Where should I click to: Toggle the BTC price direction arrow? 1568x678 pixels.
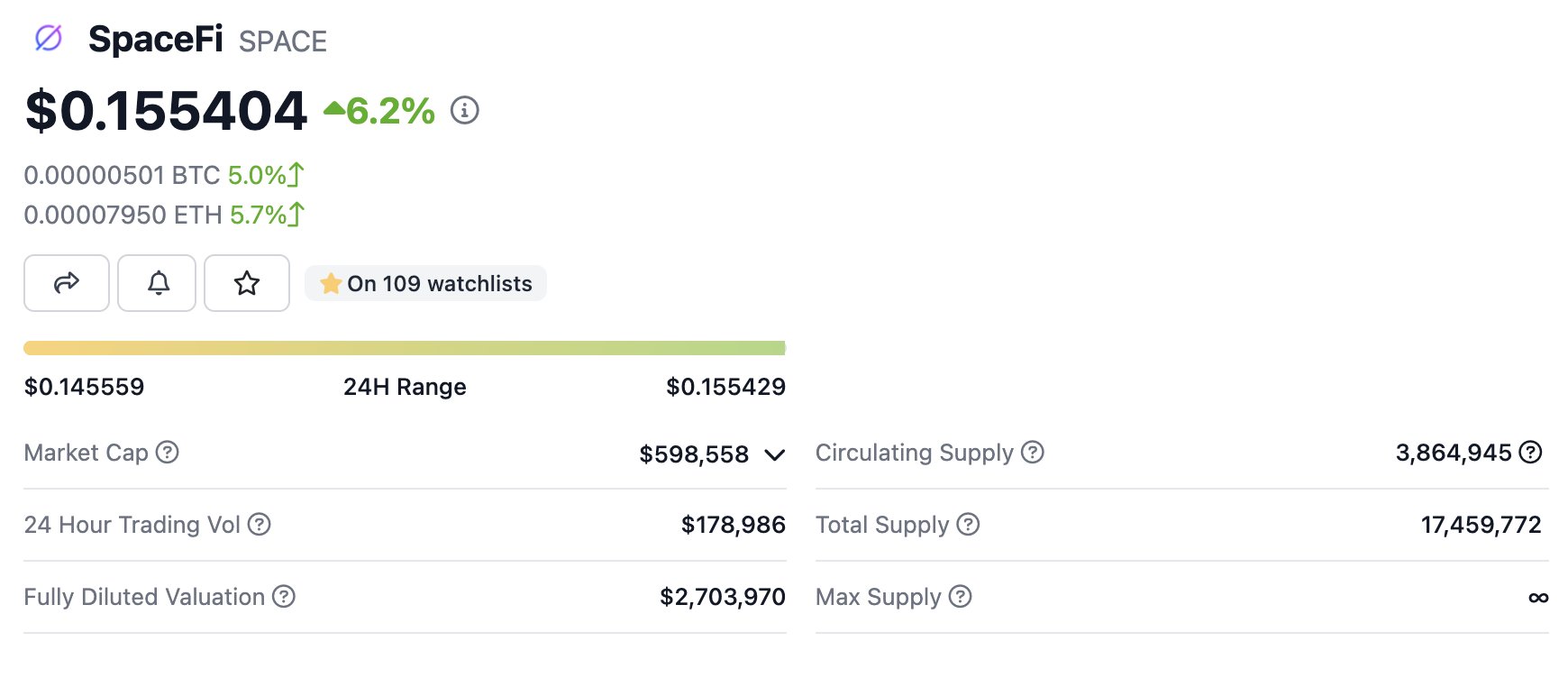[x=296, y=174]
